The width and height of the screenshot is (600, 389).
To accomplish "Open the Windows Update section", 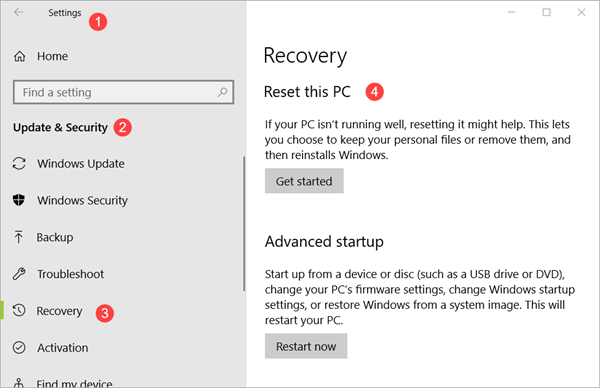I will point(80,164).
